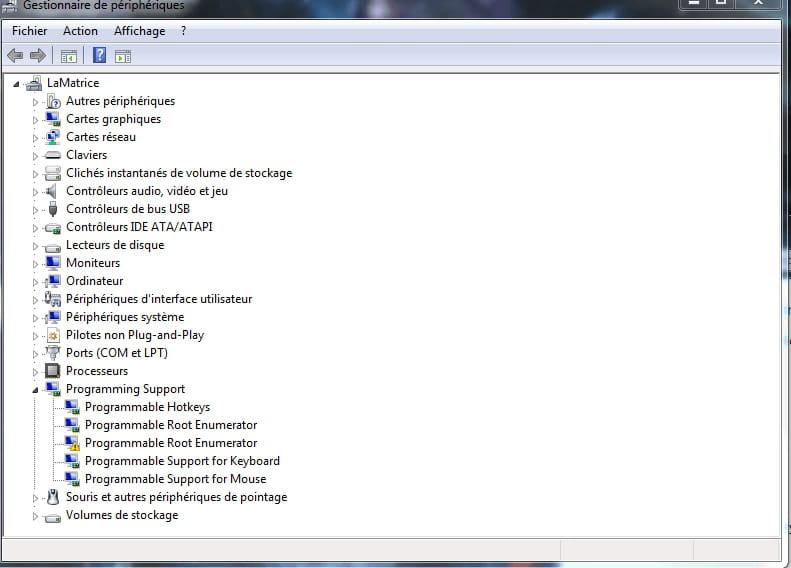The width and height of the screenshot is (791, 568).
Task: Click the Programmable Hotkeys device icon
Action: [x=72, y=407]
